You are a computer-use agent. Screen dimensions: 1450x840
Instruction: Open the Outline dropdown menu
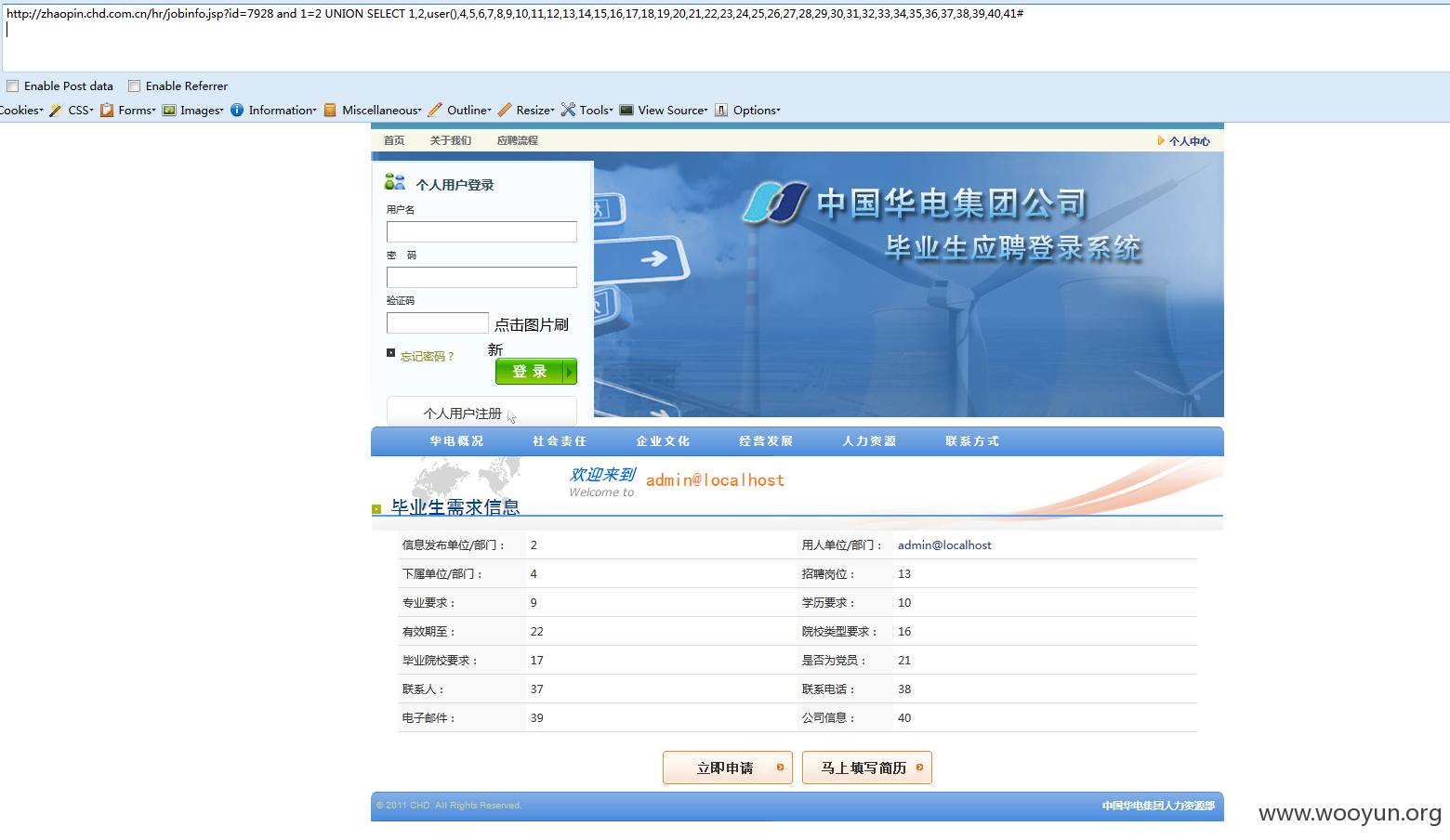coord(469,111)
